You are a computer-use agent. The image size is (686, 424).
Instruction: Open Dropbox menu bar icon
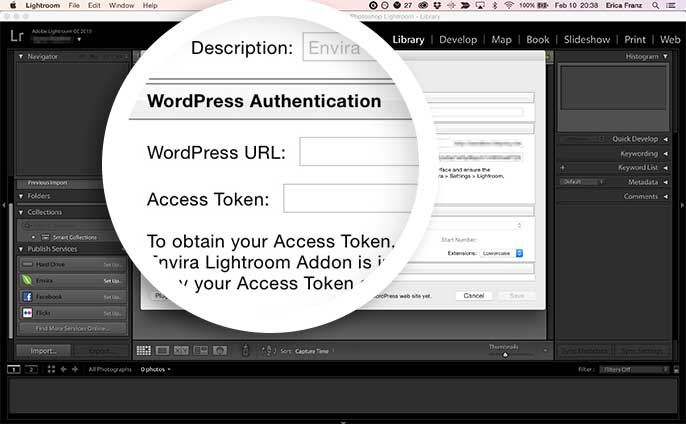[x=437, y=5]
